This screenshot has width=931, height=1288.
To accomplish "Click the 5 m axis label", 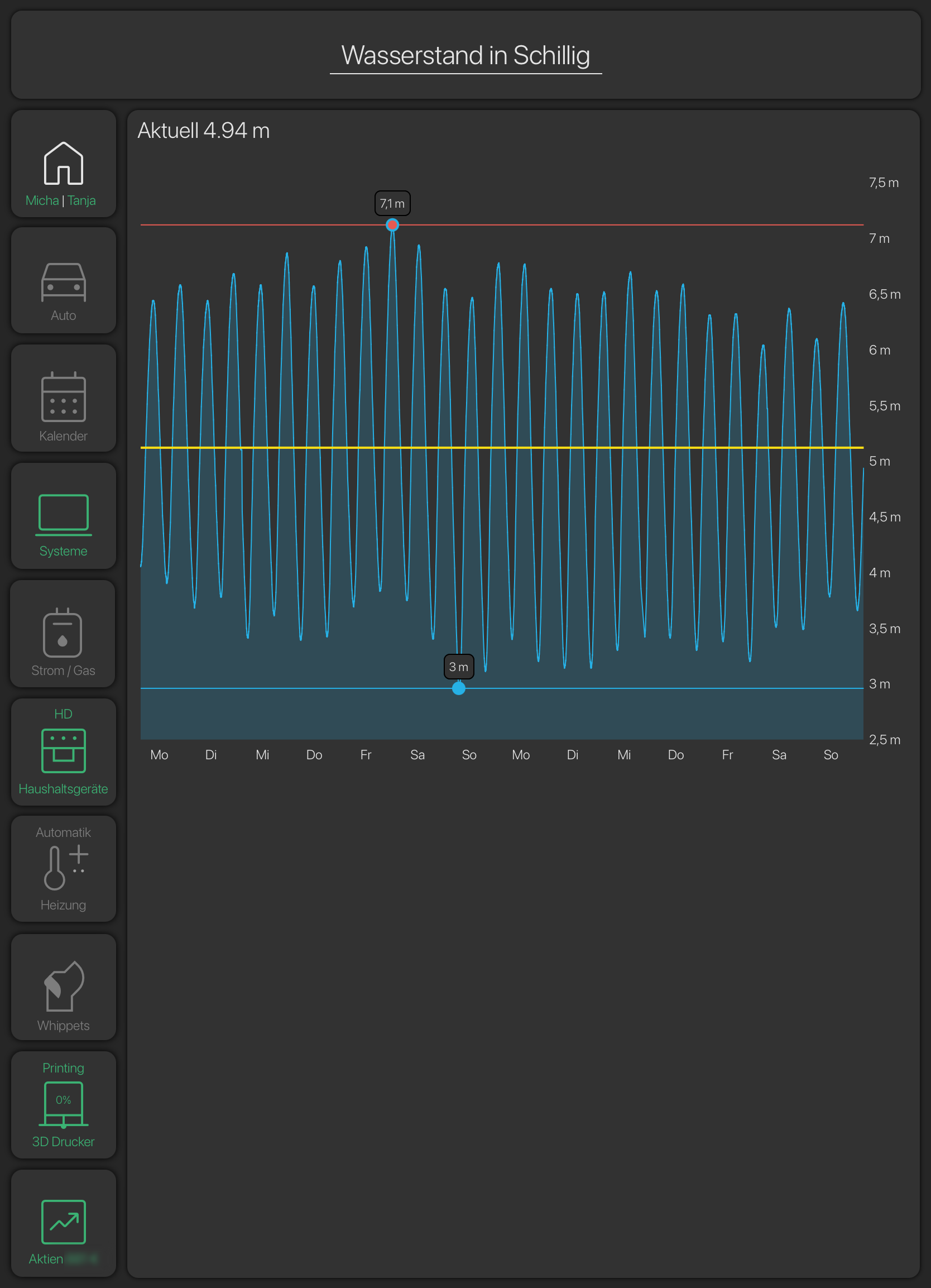I will [x=879, y=461].
